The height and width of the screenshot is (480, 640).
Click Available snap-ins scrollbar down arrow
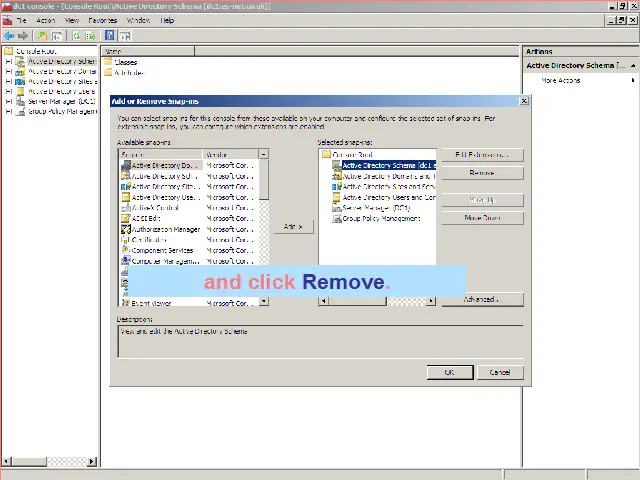(264, 301)
